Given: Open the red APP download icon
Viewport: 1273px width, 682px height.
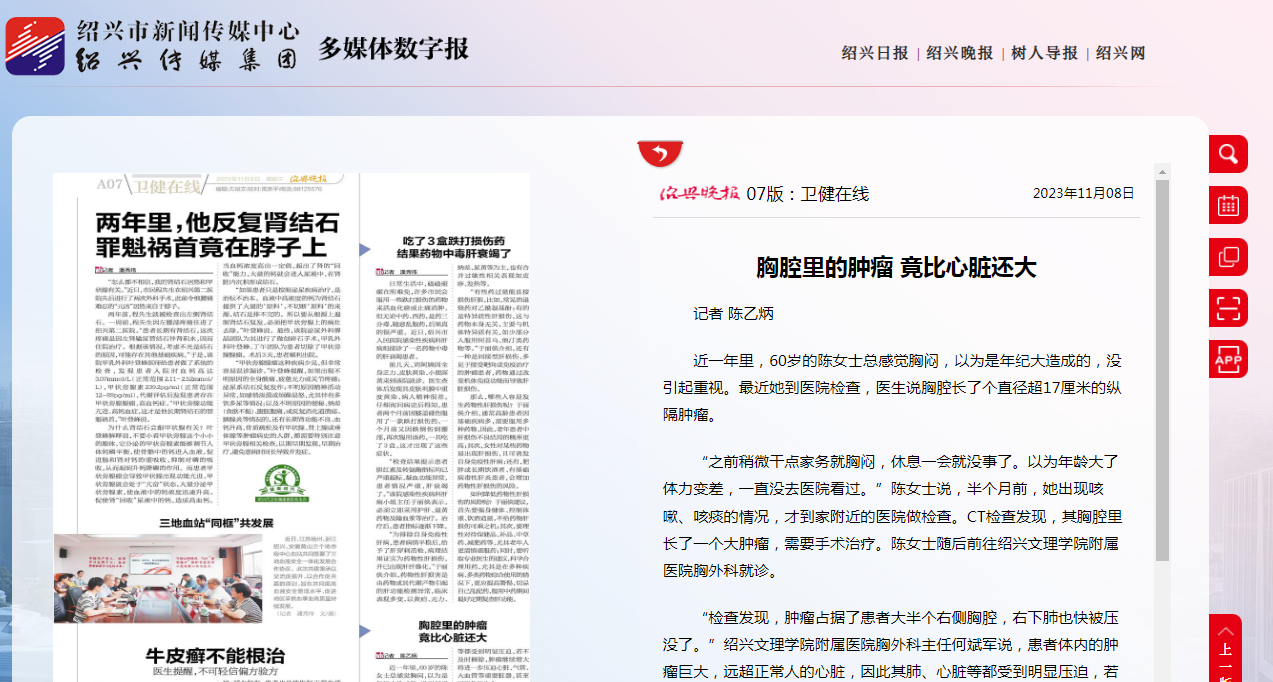Looking at the screenshot, I should 1228,359.
